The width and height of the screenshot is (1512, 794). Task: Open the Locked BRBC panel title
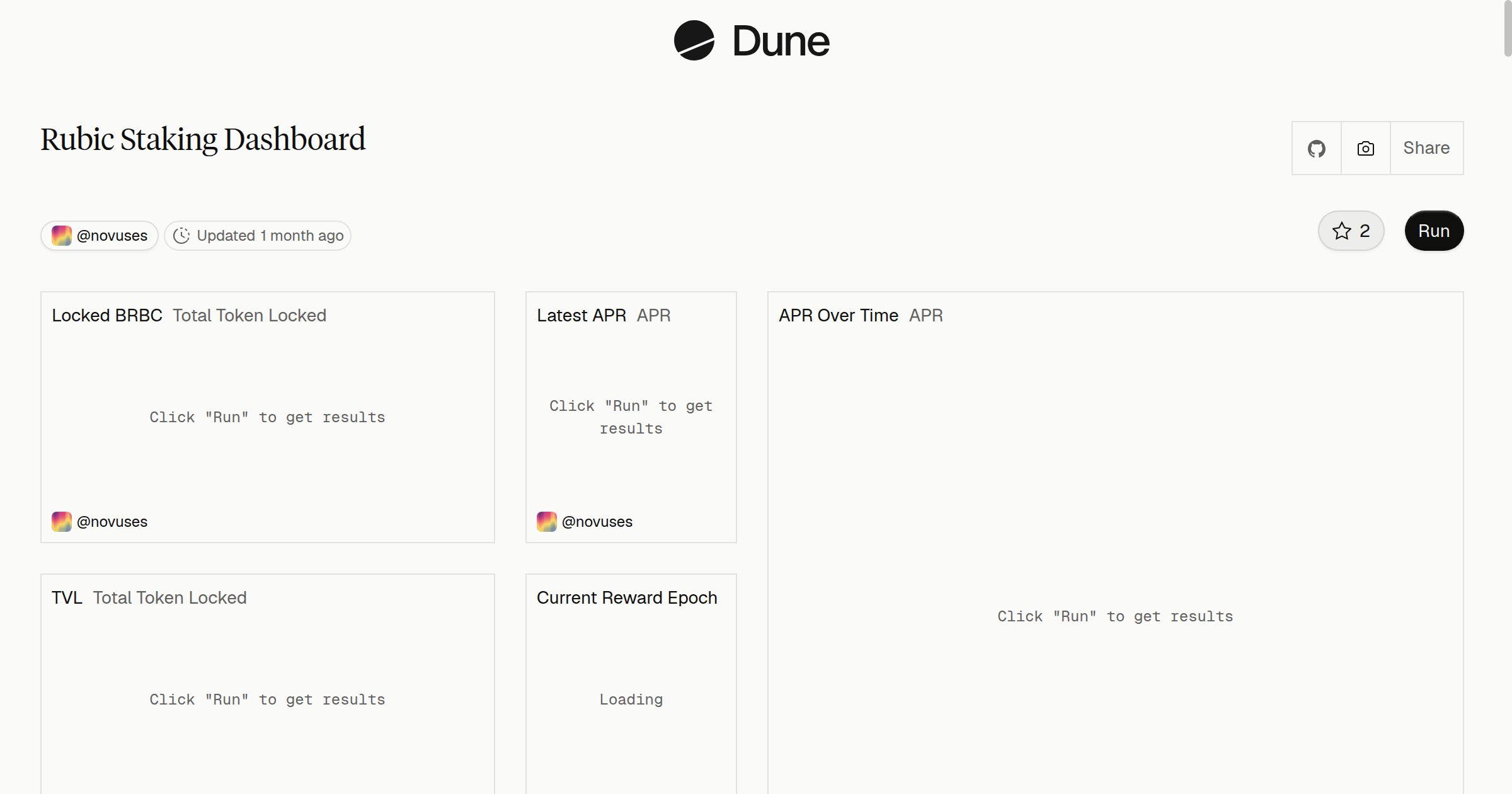[x=107, y=315]
